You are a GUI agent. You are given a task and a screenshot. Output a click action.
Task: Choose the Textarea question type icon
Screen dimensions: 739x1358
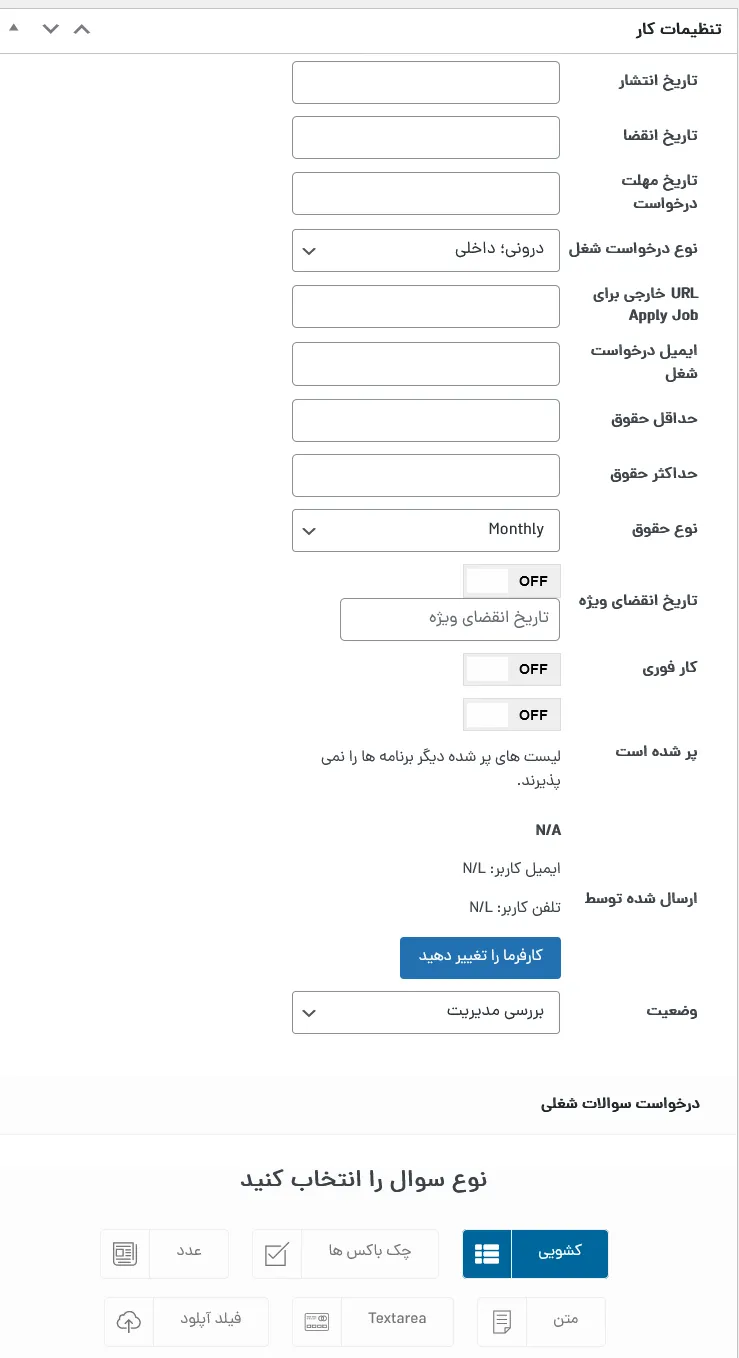(x=317, y=1321)
